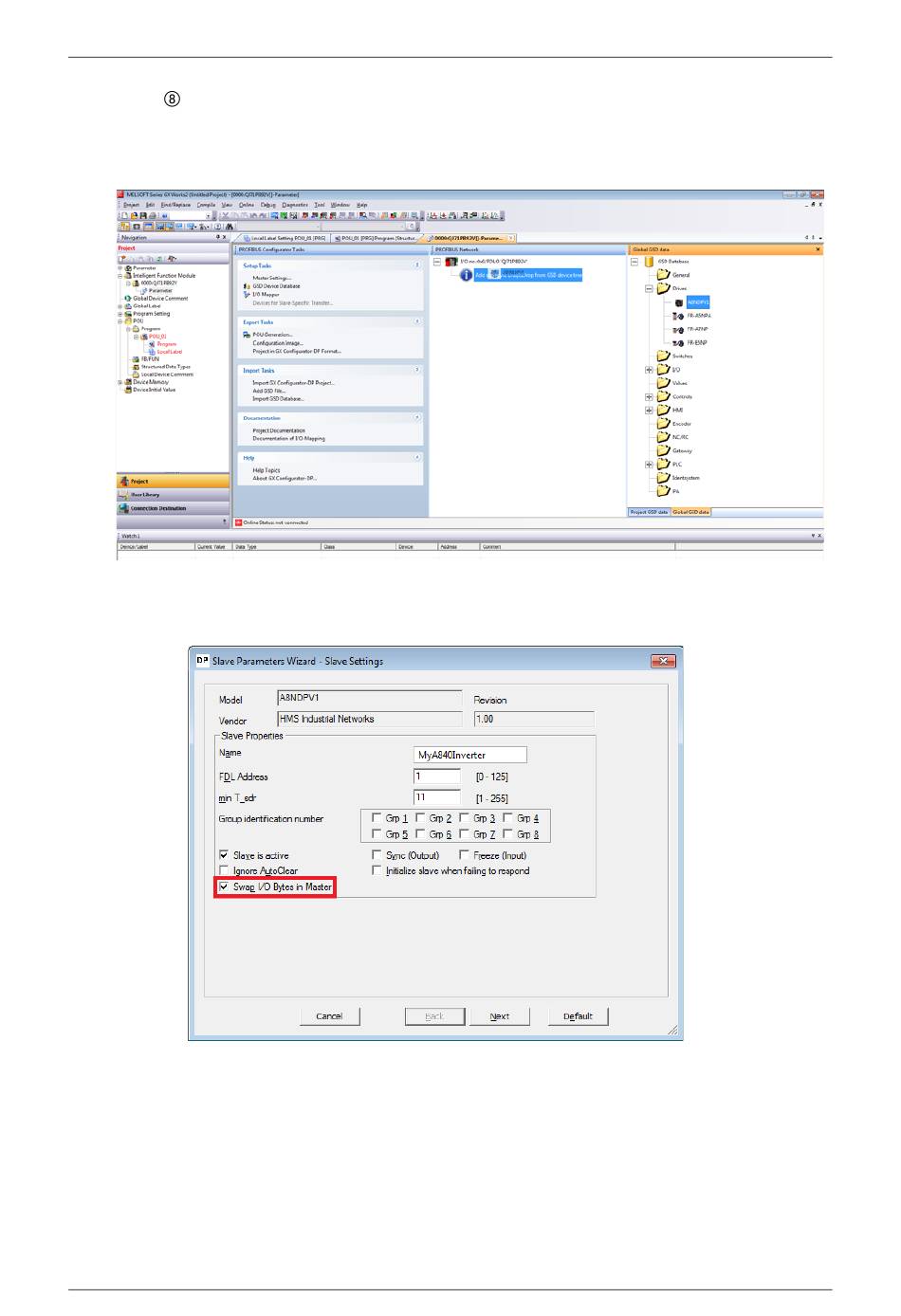
Task: Click the I/O Mapper task icon
Action: coord(247,294)
